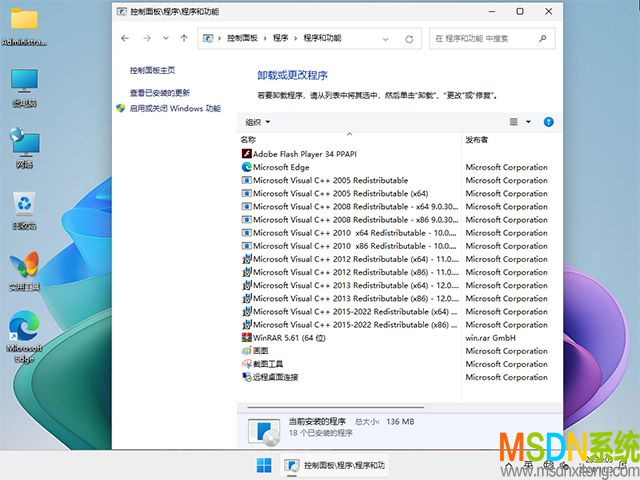
Task: Click the win.rar GmbH publisher cell
Action: pos(490,338)
